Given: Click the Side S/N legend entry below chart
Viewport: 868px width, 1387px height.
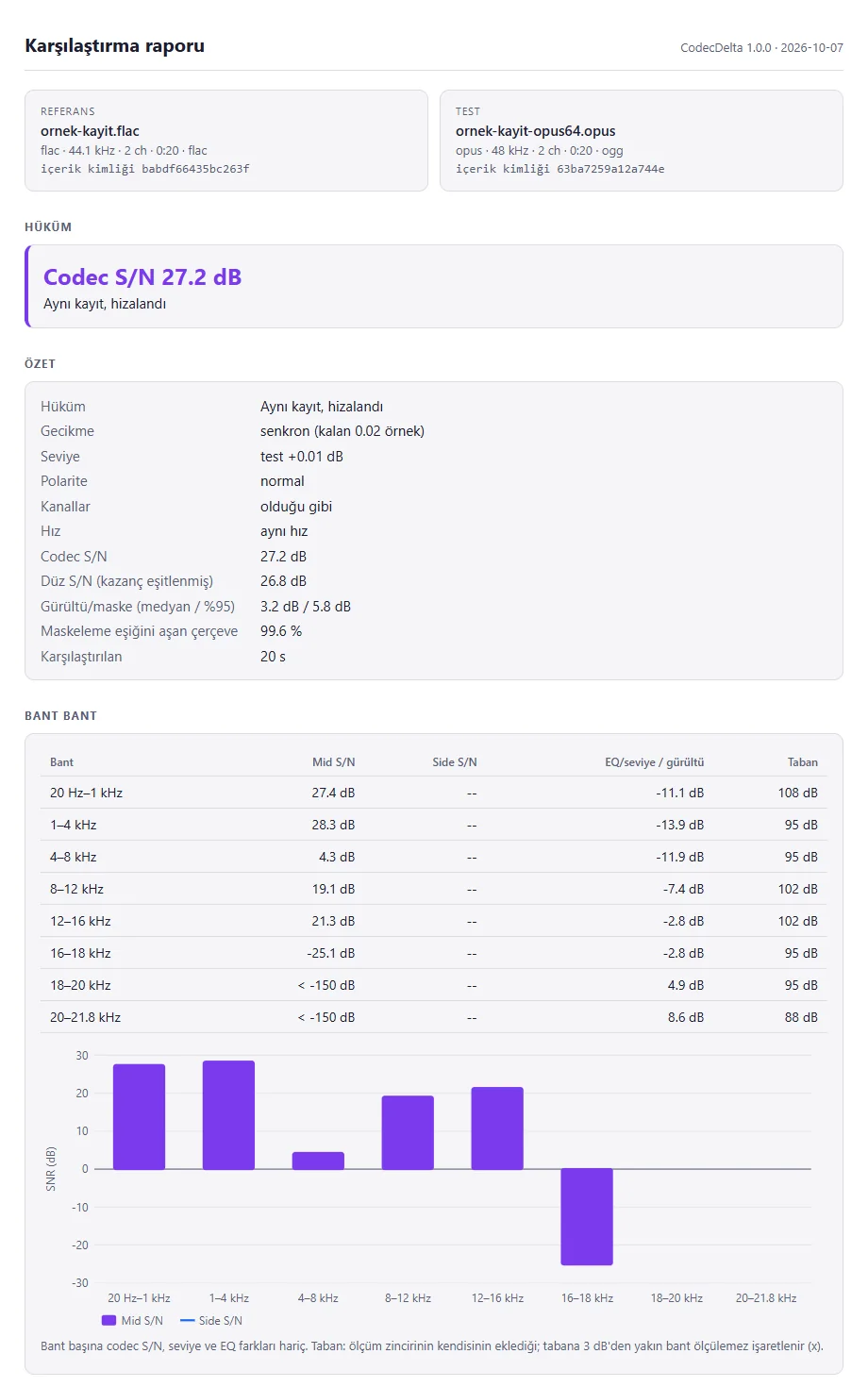Looking at the screenshot, I should tap(211, 1321).
